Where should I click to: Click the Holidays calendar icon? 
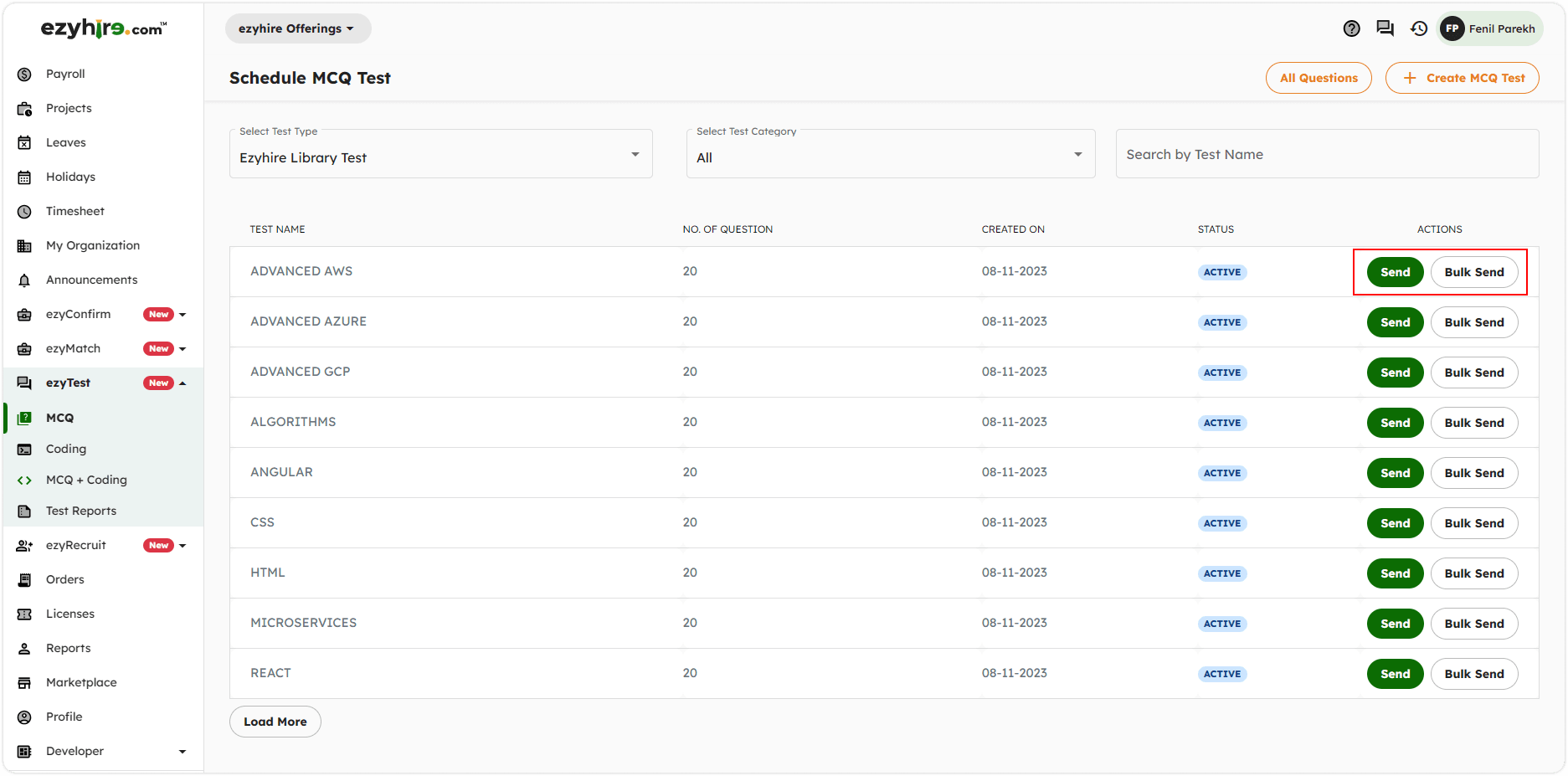[24, 177]
